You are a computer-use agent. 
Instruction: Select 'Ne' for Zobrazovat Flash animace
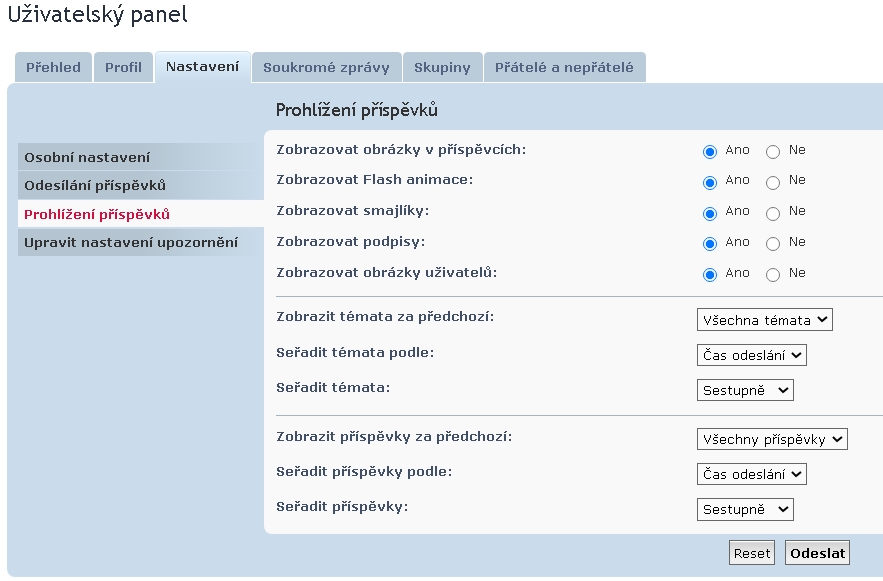click(773, 182)
